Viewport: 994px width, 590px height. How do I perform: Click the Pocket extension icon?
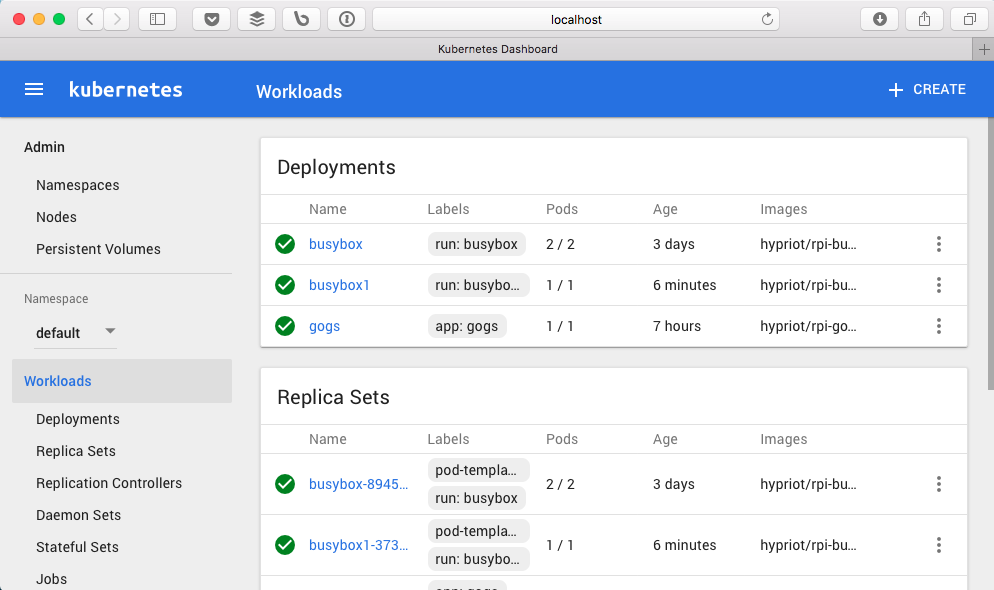coord(212,19)
